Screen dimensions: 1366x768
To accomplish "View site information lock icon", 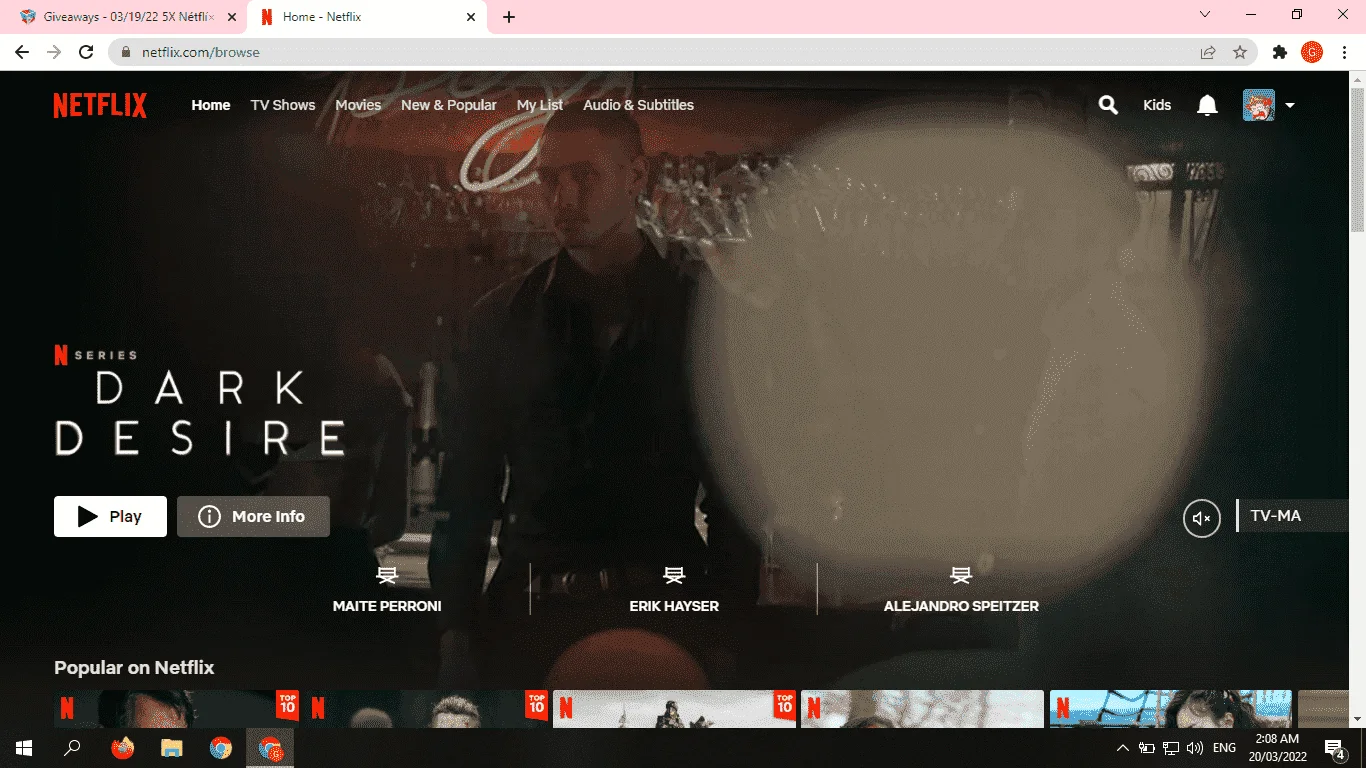I will point(126,52).
